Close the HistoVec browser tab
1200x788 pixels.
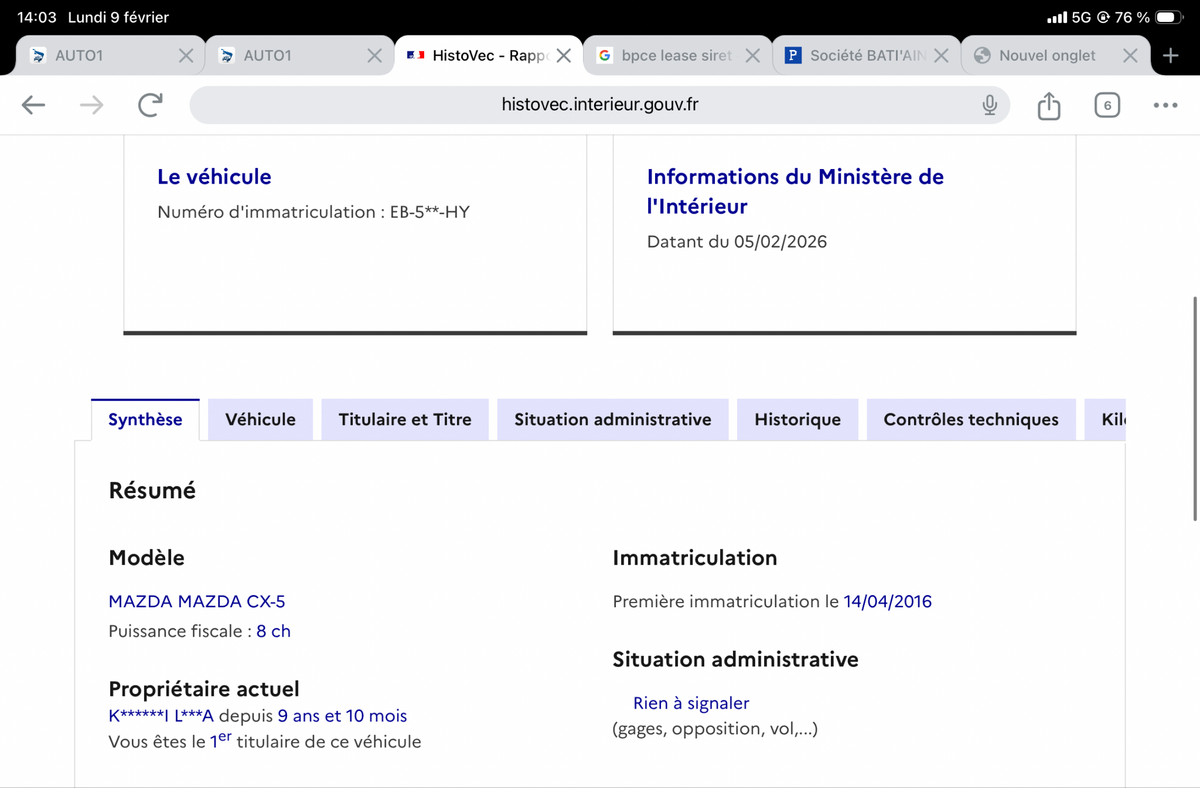[x=564, y=56]
